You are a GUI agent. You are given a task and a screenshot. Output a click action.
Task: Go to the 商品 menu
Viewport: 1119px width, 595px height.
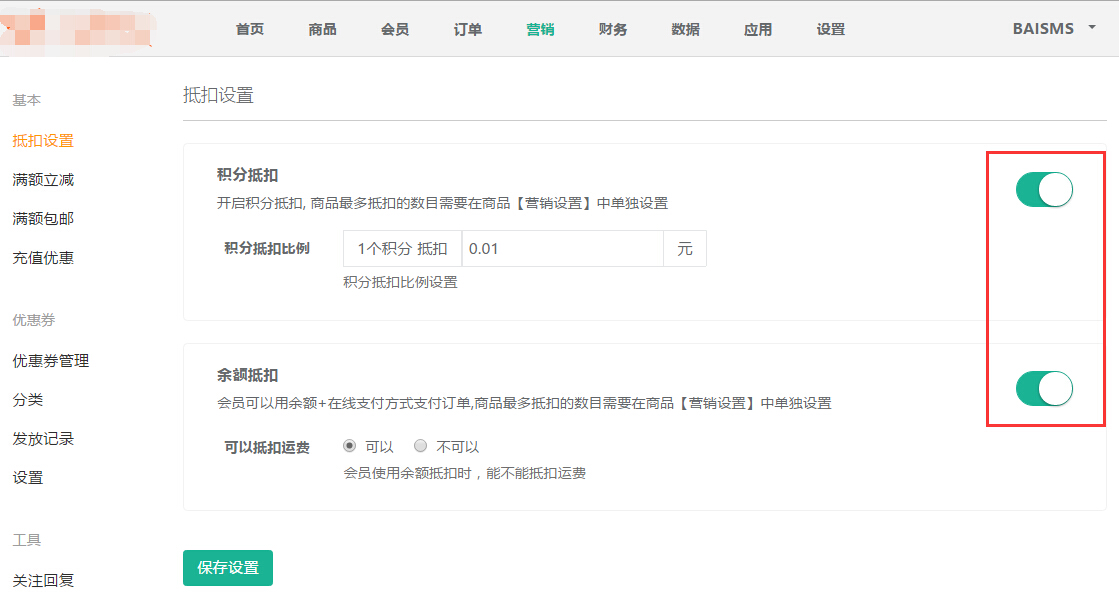[x=322, y=29]
